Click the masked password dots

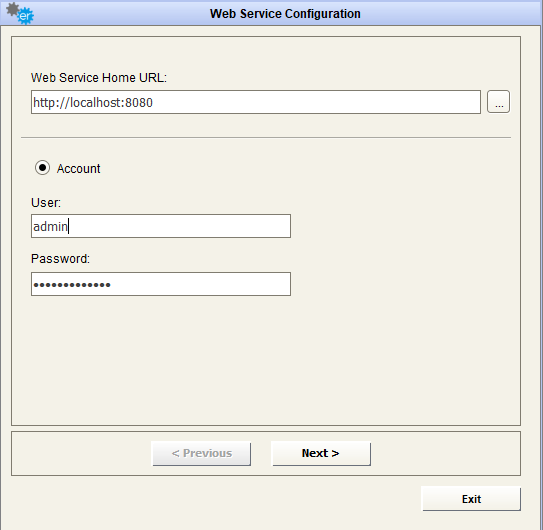pyautogui.click(x=72, y=285)
